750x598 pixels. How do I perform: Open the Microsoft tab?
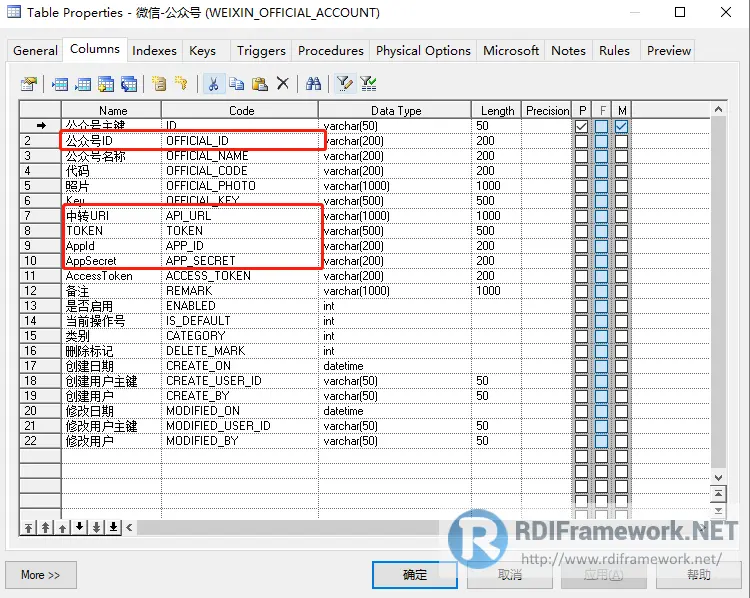coord(511,50)
